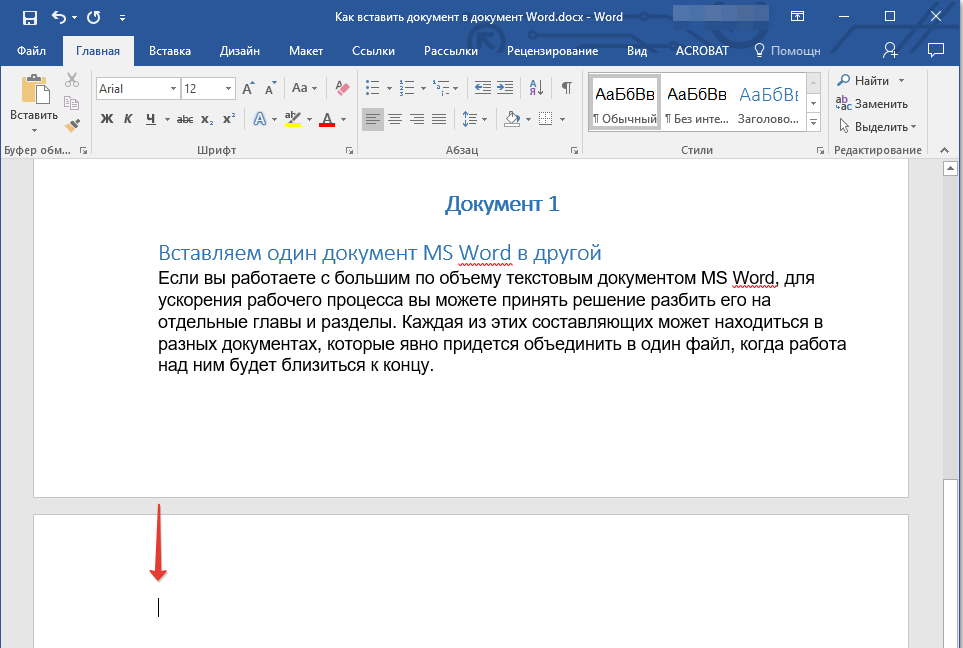Click the Найти button
This screenshot has width=963, height=648.
(871, 81)
